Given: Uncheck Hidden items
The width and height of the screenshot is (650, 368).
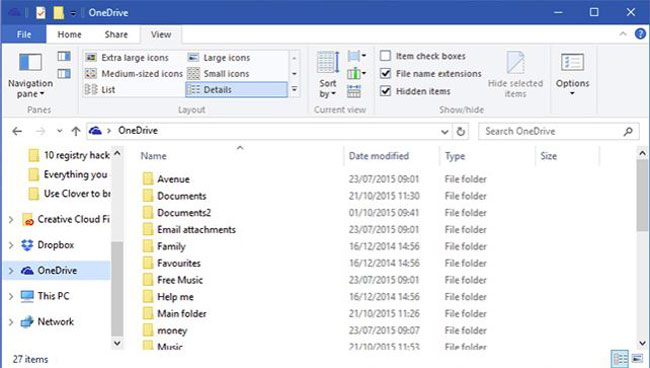Looking at the screenshot, I should [415, 91].
